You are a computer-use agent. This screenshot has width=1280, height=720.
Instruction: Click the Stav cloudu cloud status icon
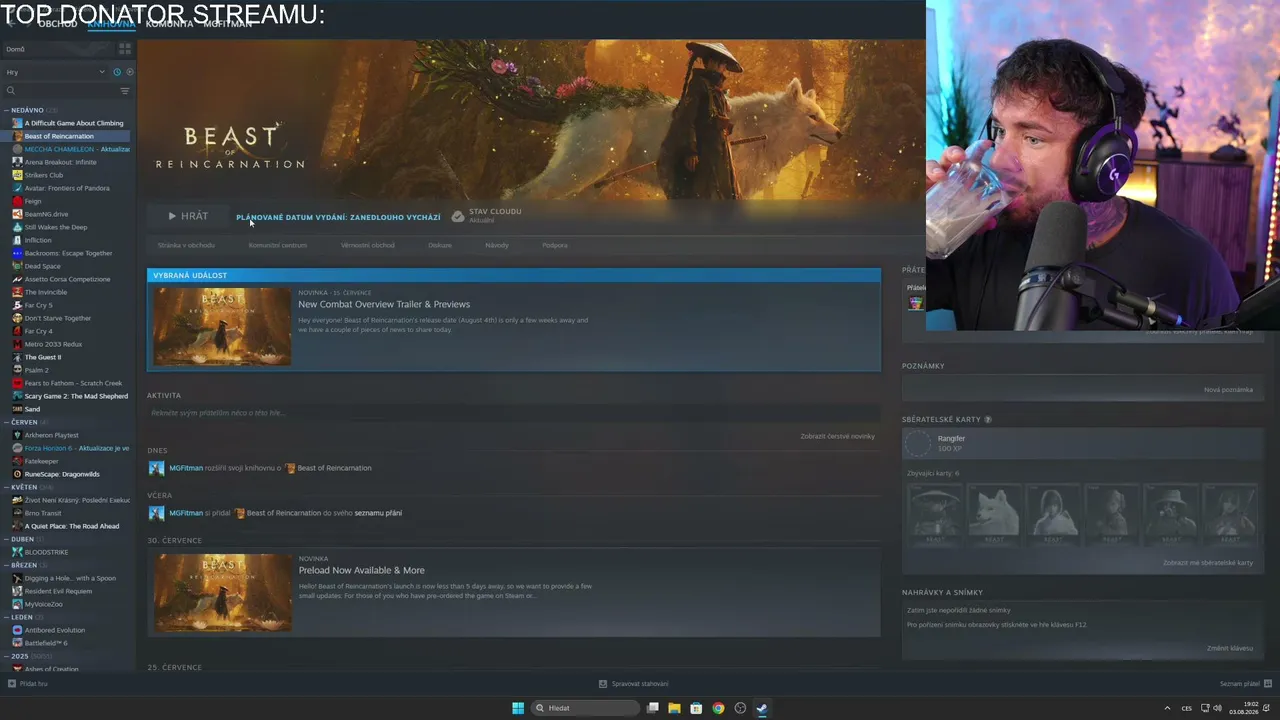point(458,216)
